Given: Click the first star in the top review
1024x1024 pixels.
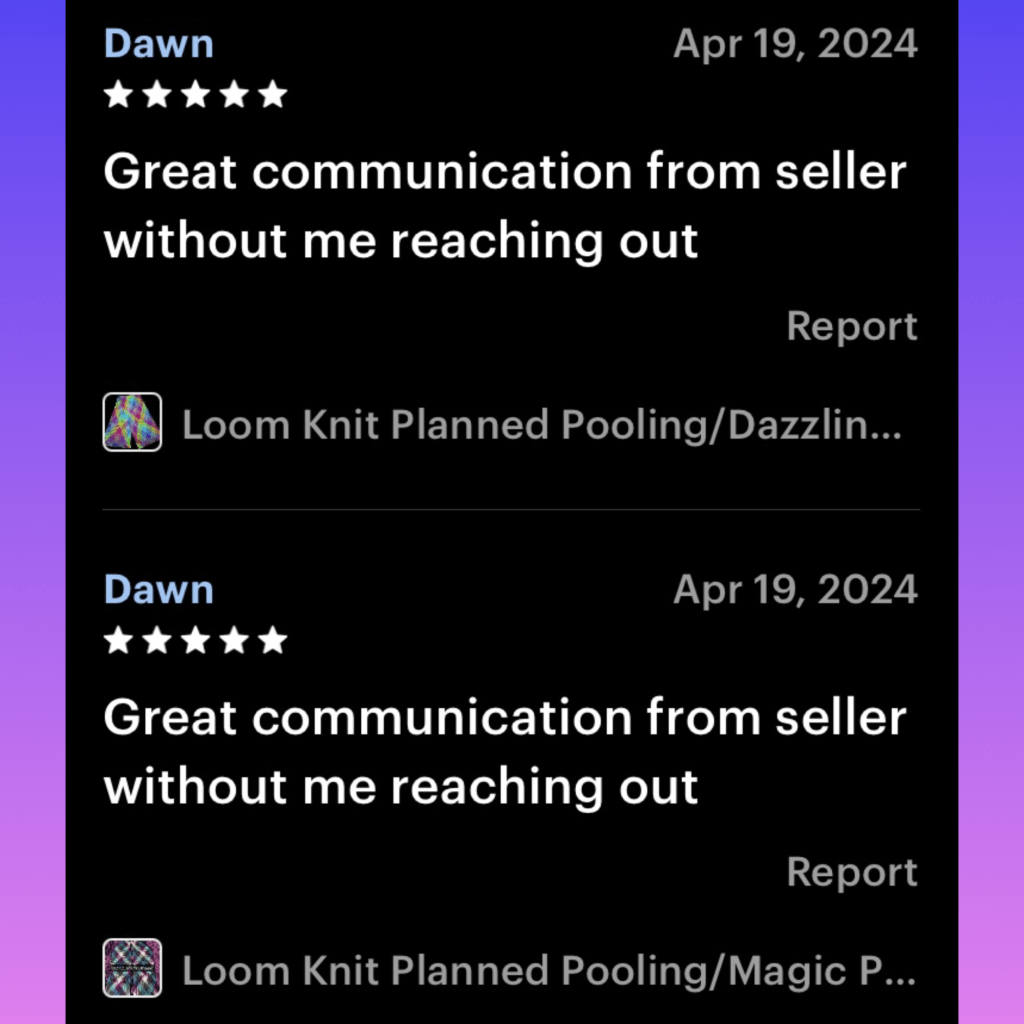Looking at the screenshot, I should click(118, 95).
